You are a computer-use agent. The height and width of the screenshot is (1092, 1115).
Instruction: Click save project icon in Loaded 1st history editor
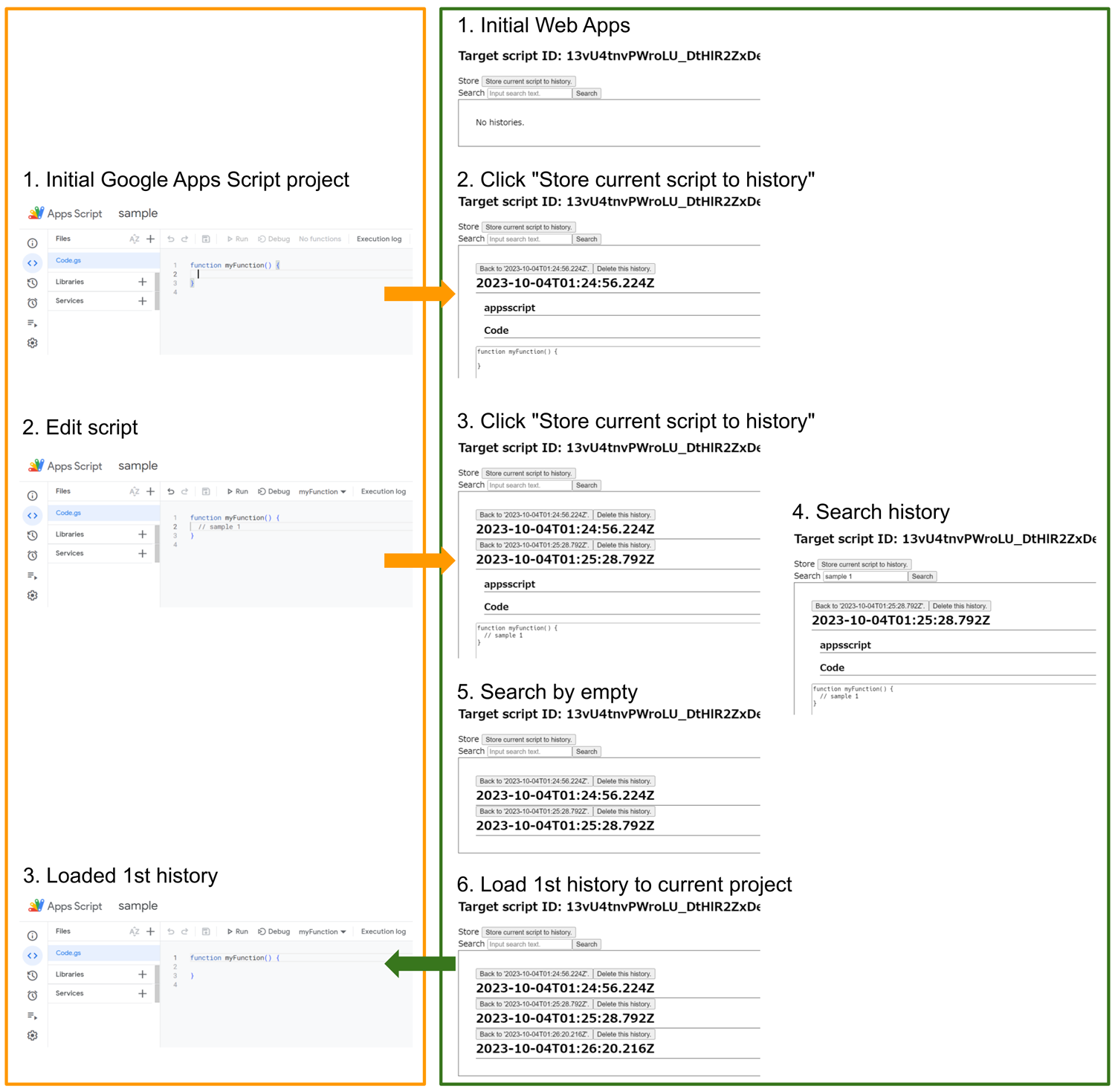tap(206, 931)
